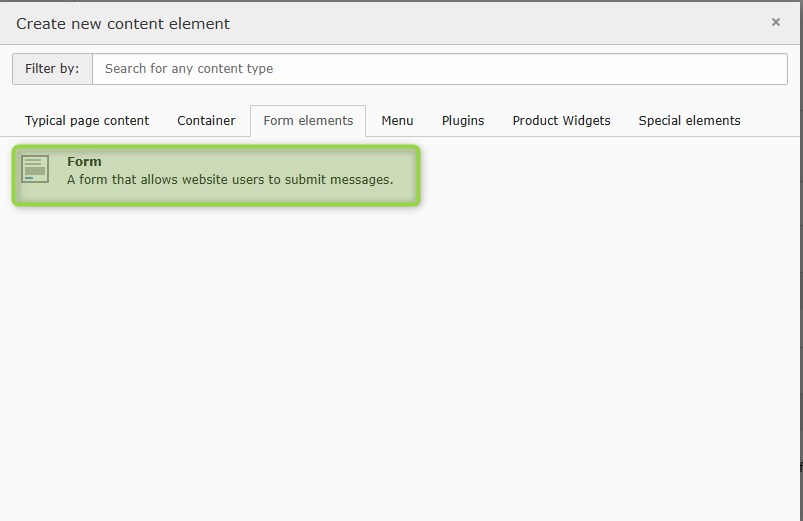This screenshot has width=803, height=521.
Task: Click the Form content element icon
Action: pos(35,169)
